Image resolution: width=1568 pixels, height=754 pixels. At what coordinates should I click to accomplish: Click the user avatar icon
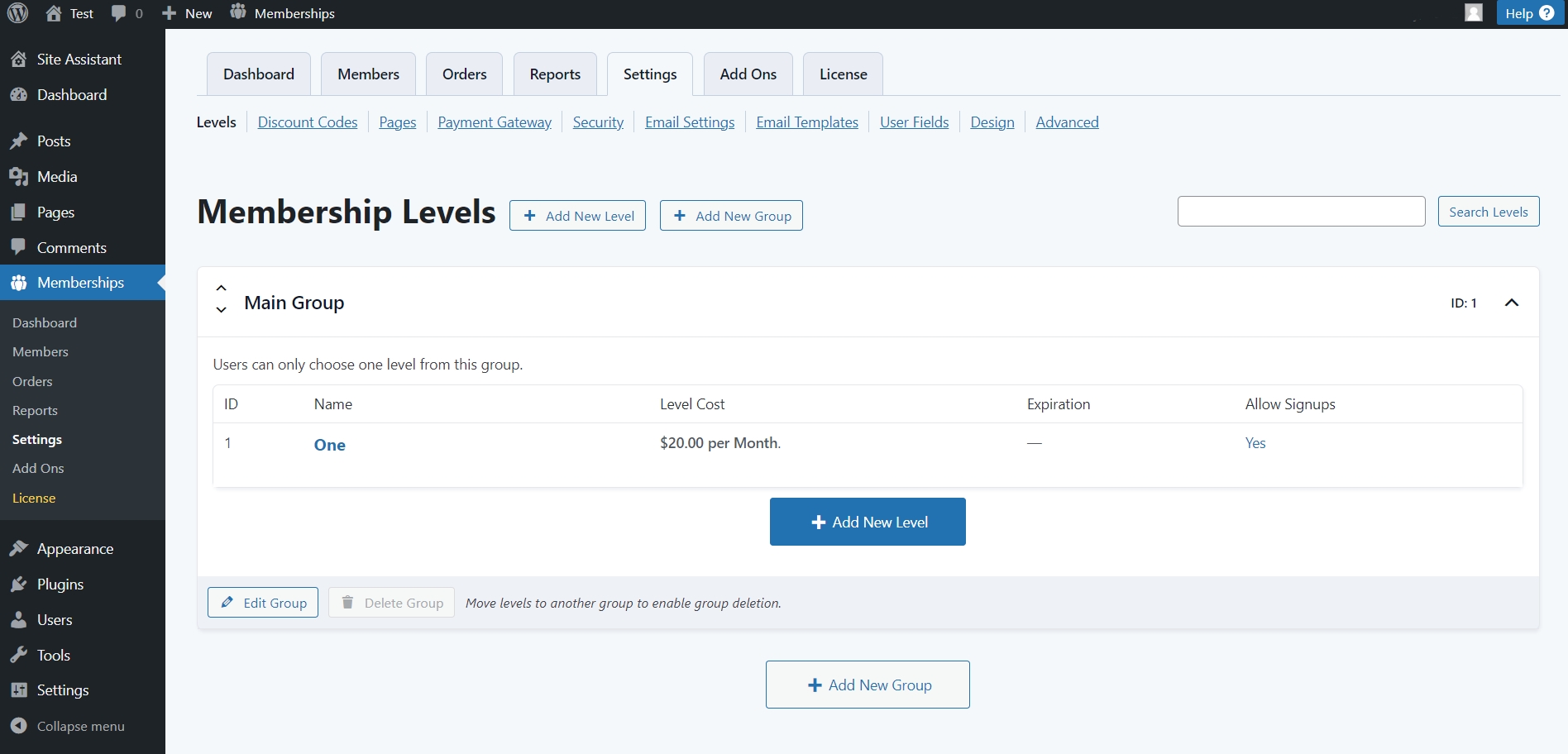(1473, 13)
